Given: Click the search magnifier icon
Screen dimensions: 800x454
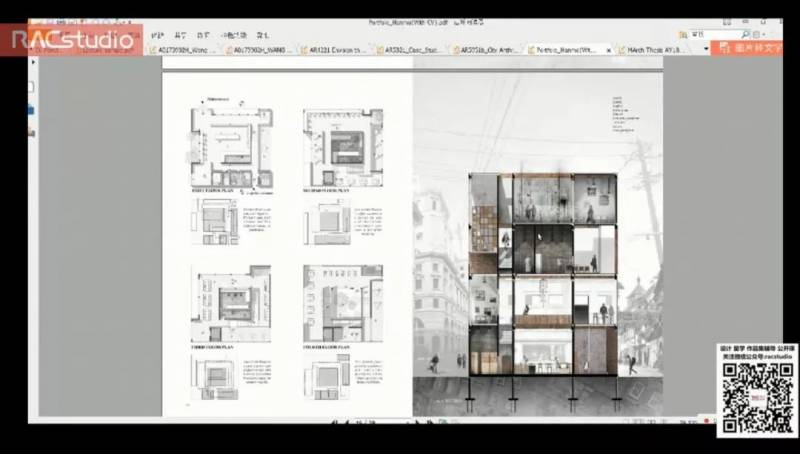Looking at the screenshot, I should point(744,34).
